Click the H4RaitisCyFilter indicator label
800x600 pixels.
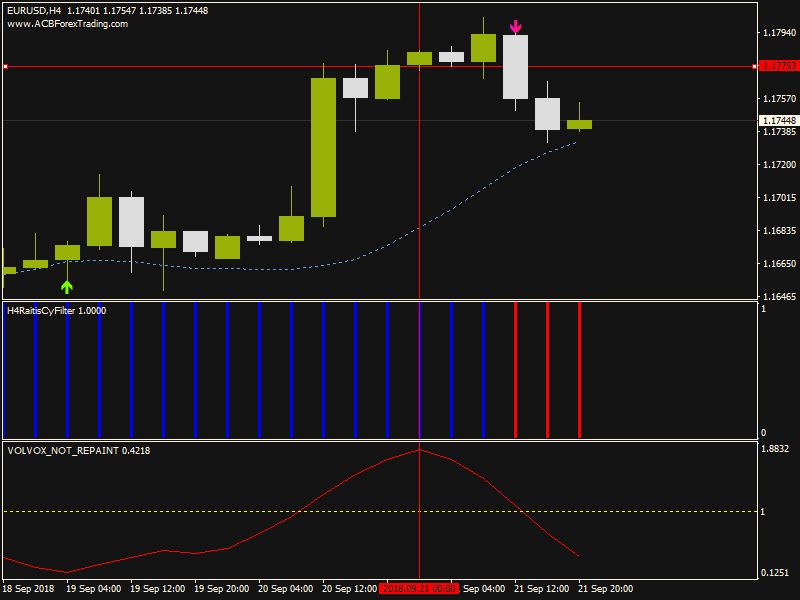[x=55, y=311]
